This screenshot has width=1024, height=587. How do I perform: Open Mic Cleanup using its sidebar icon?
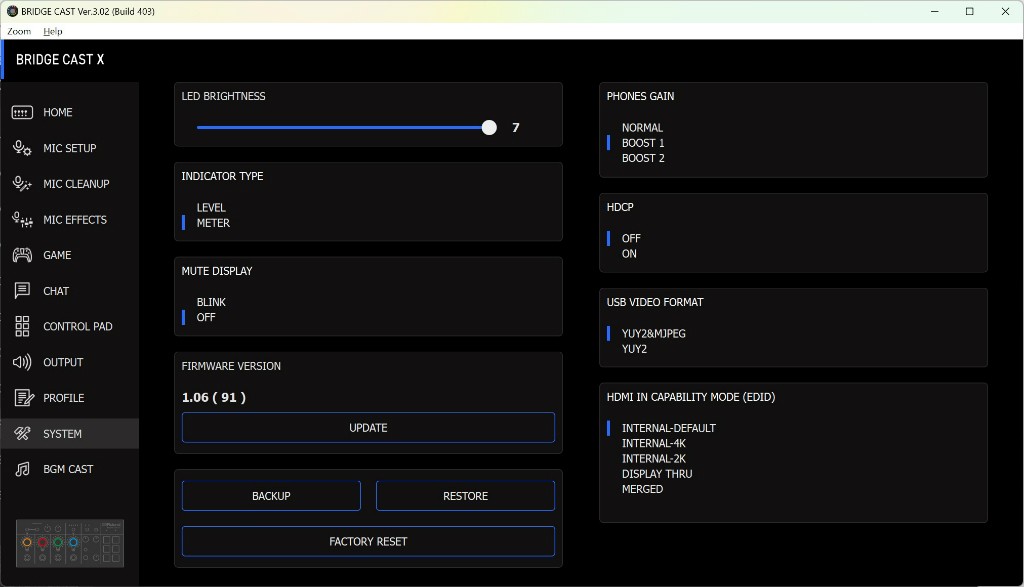[x=22, y=184]
